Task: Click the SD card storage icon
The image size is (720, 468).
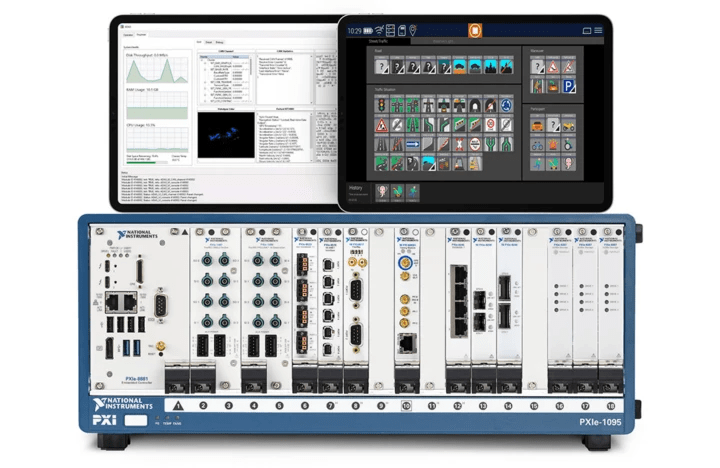Action: (402, 30)
